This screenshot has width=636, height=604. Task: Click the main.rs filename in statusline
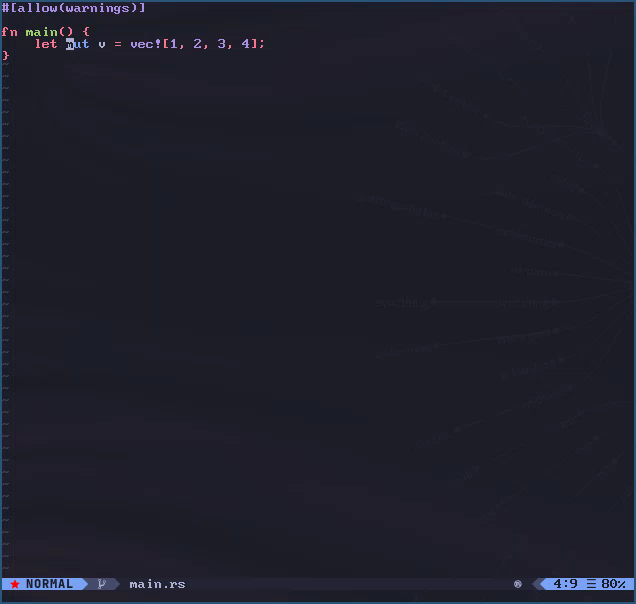point(157,584)
